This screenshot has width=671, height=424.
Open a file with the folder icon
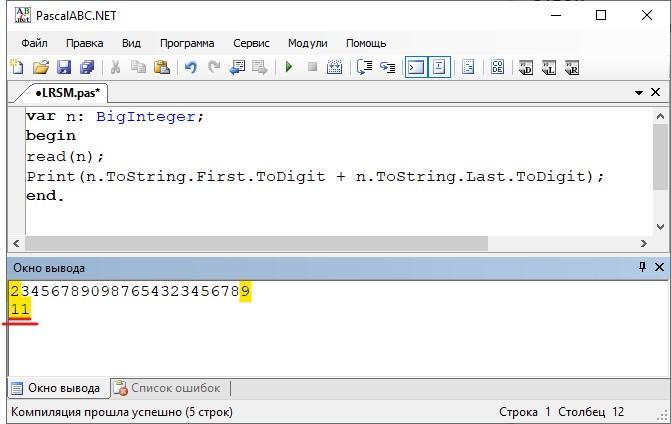click(41, 67)
